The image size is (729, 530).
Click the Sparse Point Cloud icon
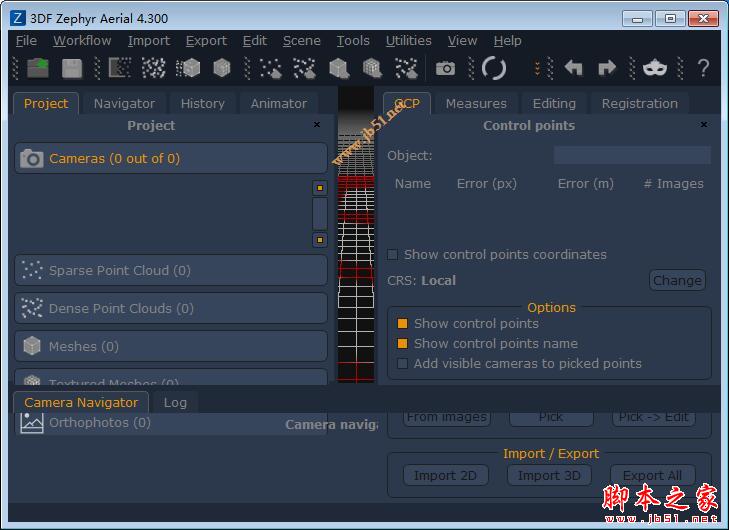(x=32, y=270)
